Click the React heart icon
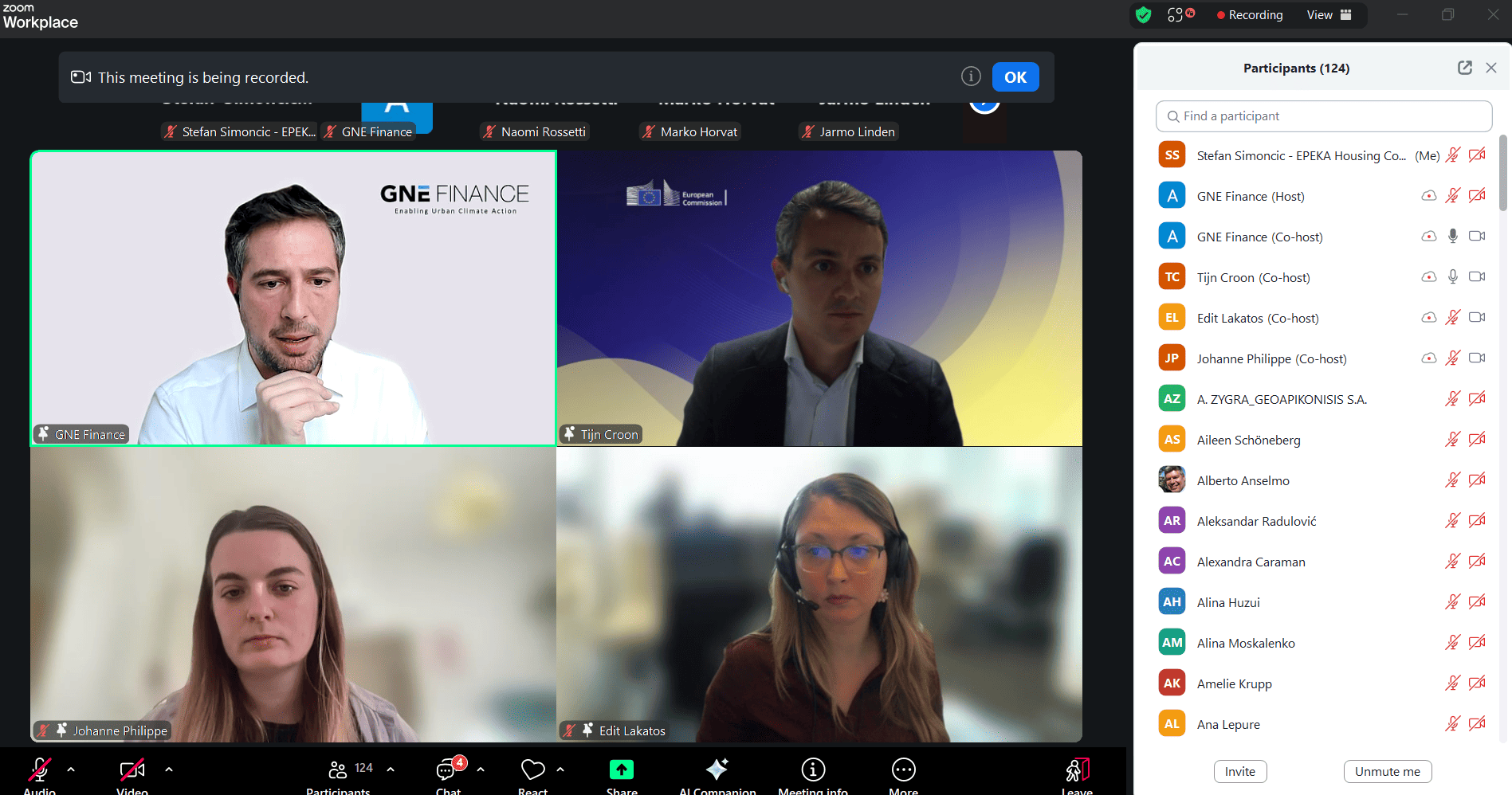The height and width of the screenshot is (795, 1512). (532, 770)
